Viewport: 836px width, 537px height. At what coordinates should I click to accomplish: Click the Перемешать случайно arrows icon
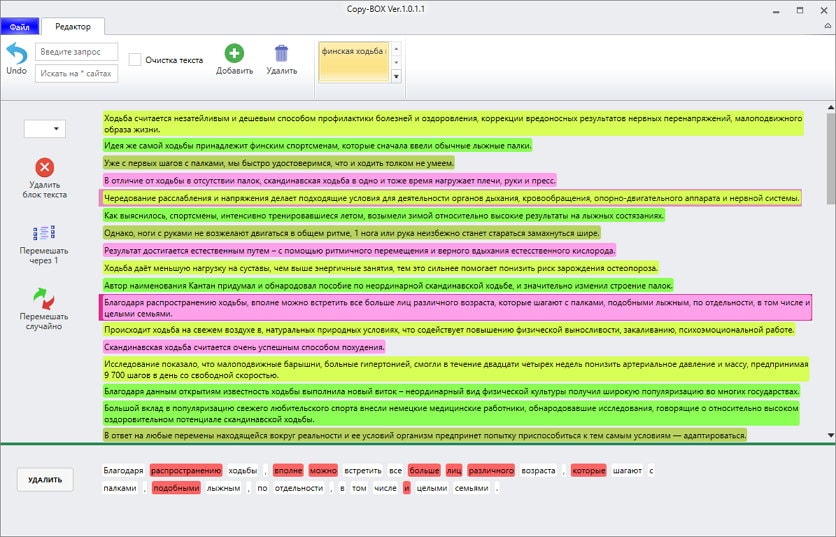(44, 297)
